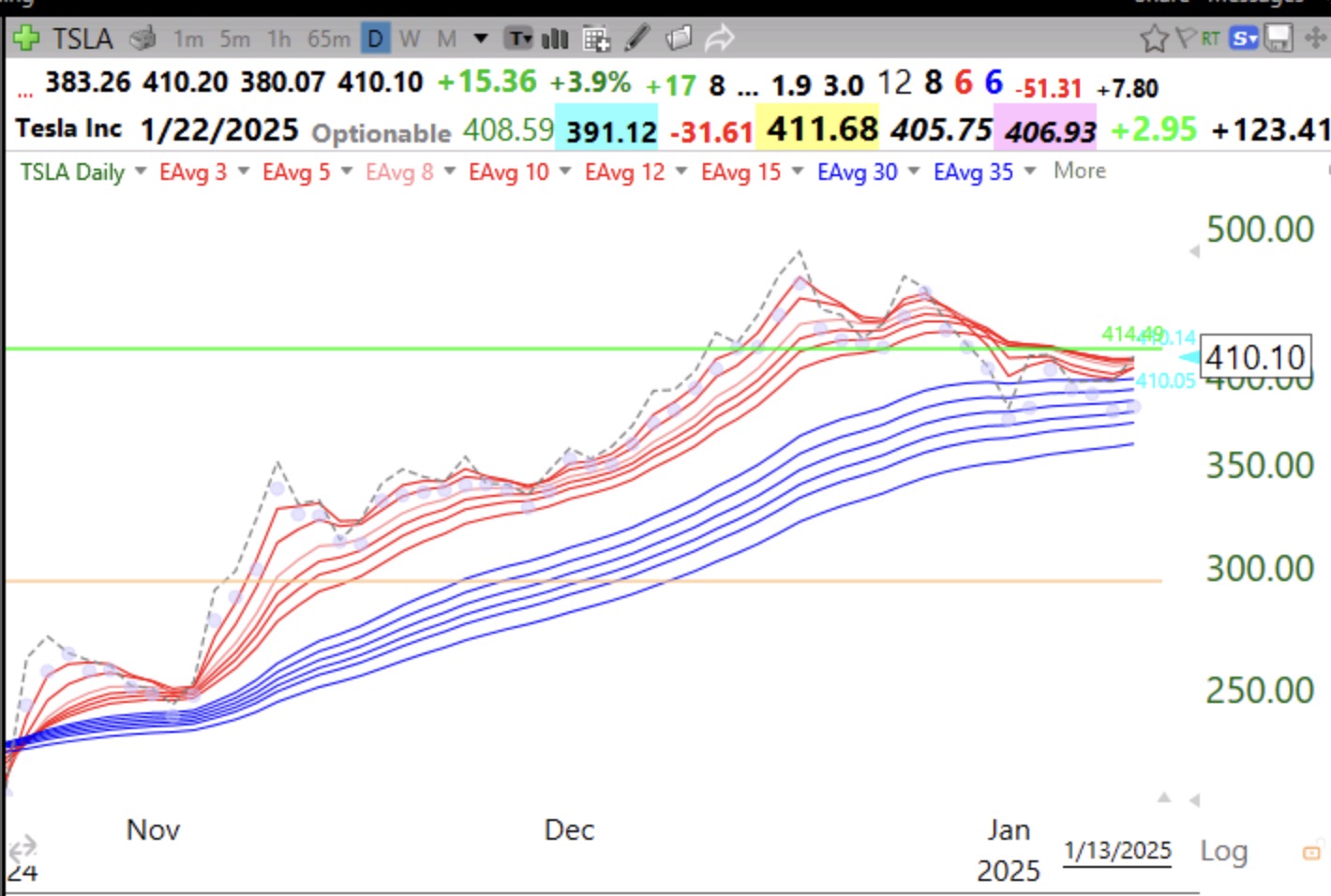Click the 1/13/2025 date link

(1117, 851)
